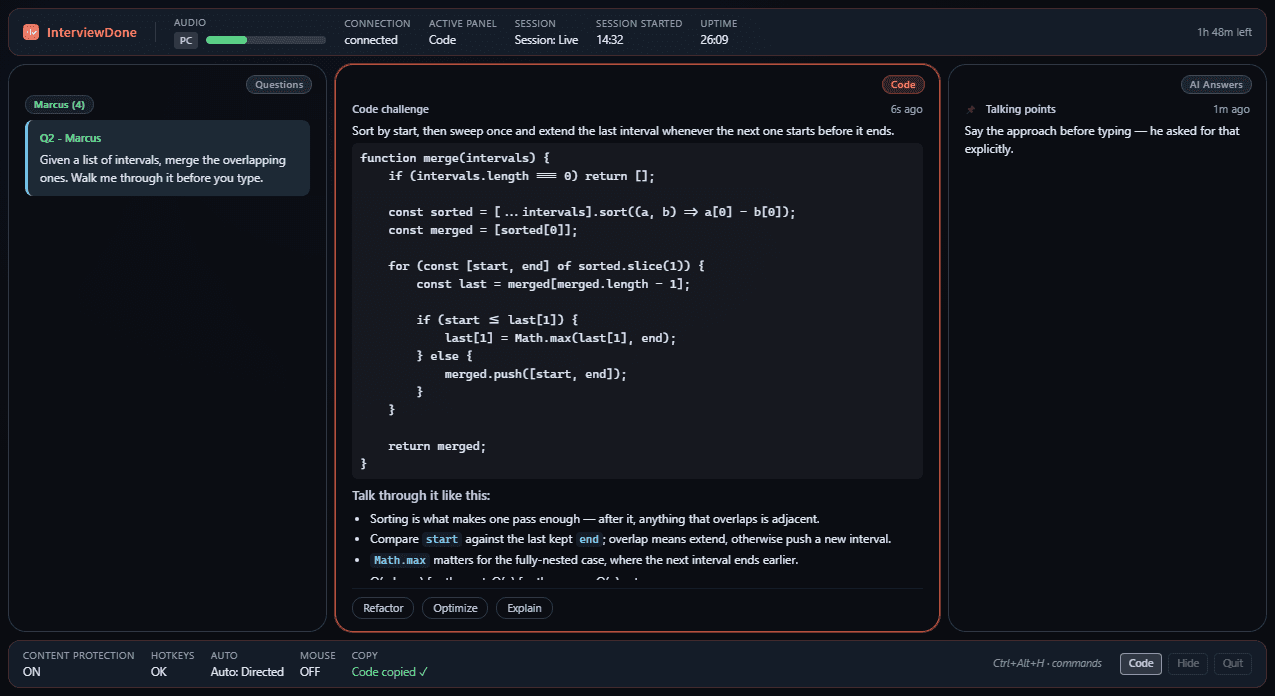This screenshot has width=1275, height=696.
Task: Toggle the Content Protection ON status
Action: (x=32, y=672)
